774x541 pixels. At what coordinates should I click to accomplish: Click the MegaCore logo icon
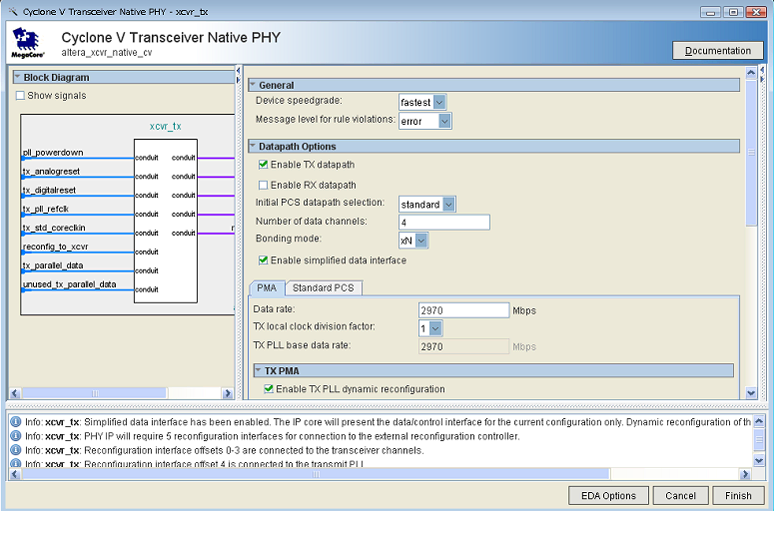pos(28,43)
